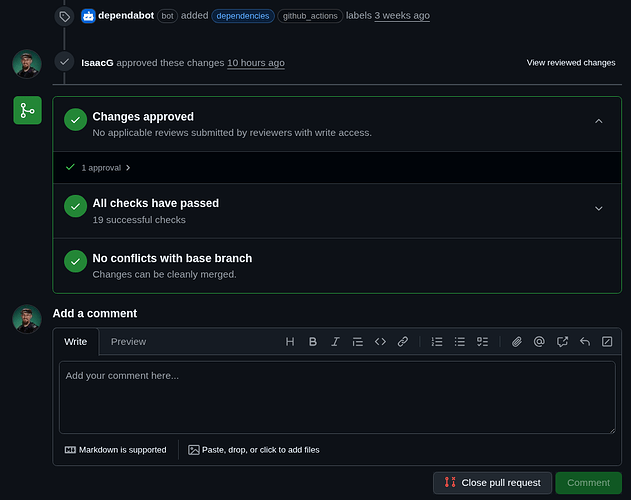Open View reviewed changes link
The height and width of the screenshot is (500, 631).
click(571, 63)
